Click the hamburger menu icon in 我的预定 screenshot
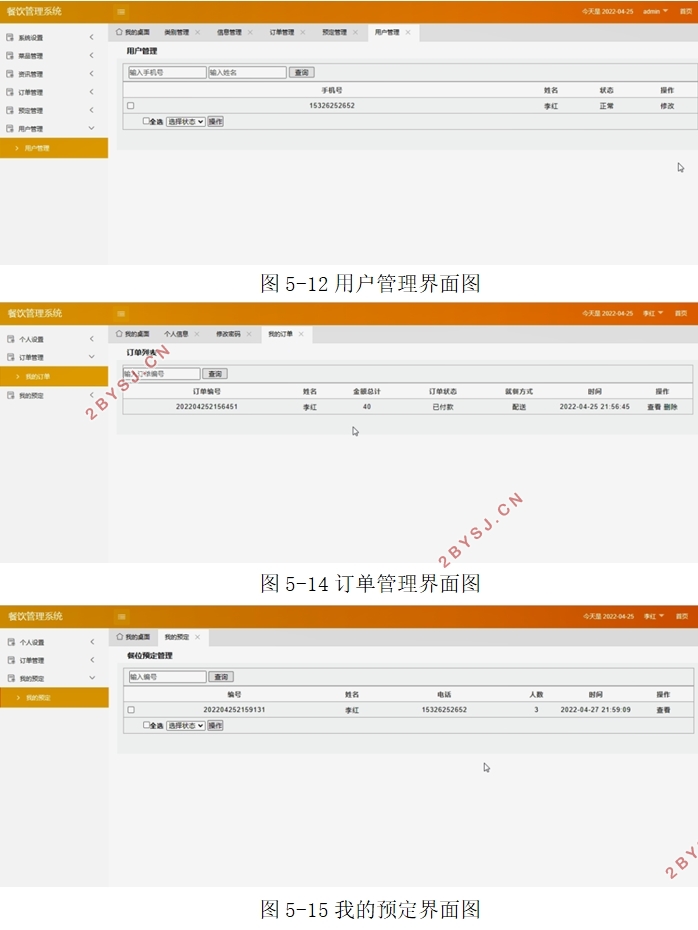The height and width of the screenshot is (930, 698). click(x=121, y=617)
